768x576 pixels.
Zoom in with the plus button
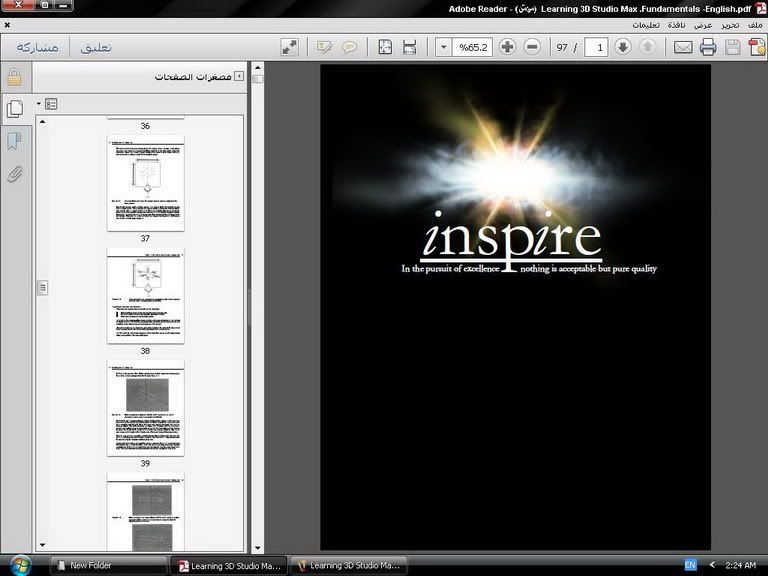[507, 47]
